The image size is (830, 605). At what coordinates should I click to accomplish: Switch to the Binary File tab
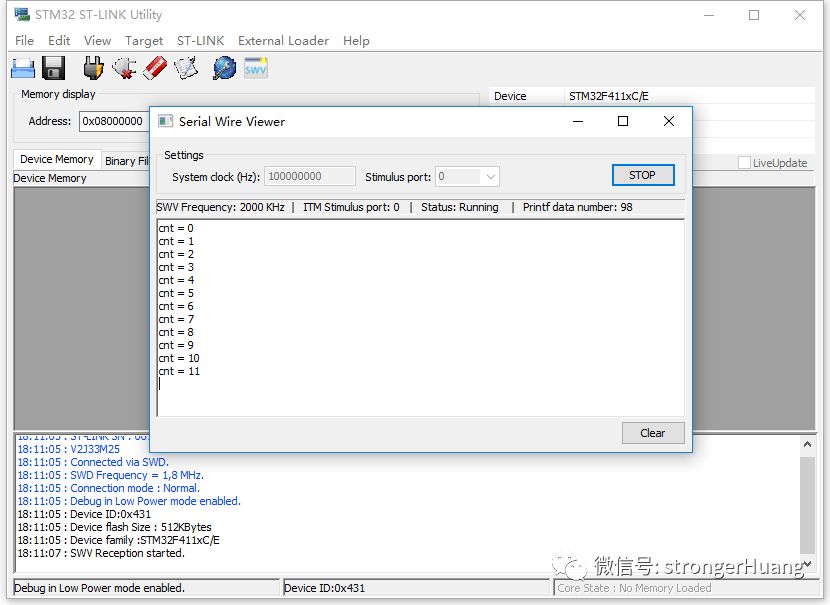127,161
